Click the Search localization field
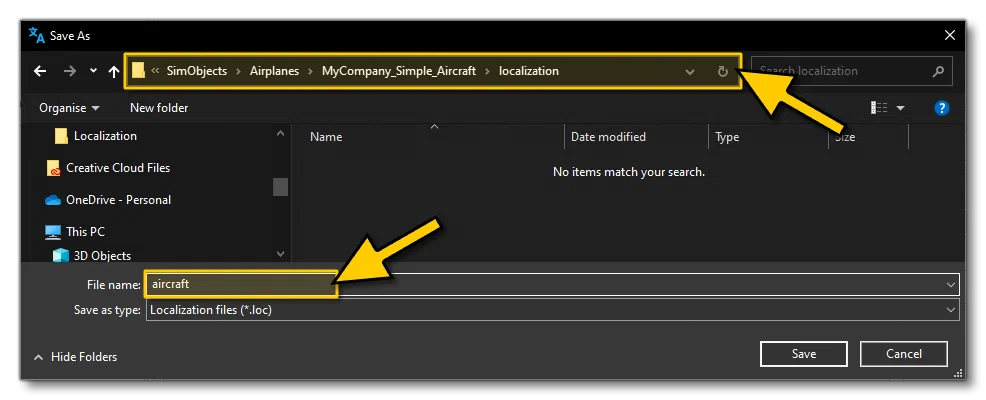Image resolution: width=986 pixels, height=400 pixels. [851, 71]
